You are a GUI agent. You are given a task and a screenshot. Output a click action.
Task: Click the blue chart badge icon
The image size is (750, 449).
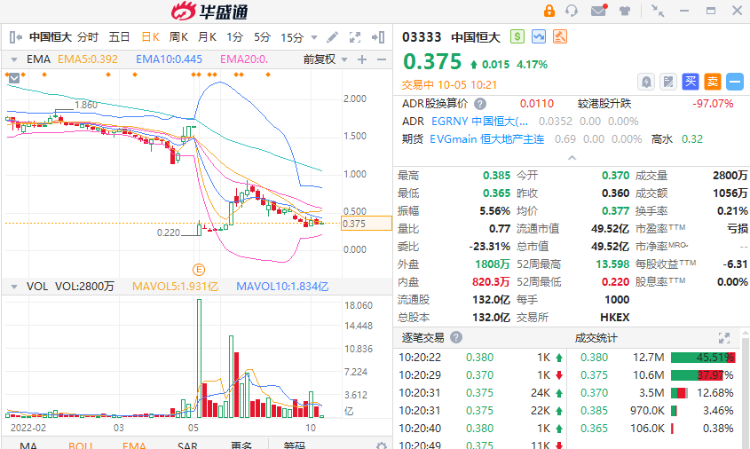tap(539, 36)
